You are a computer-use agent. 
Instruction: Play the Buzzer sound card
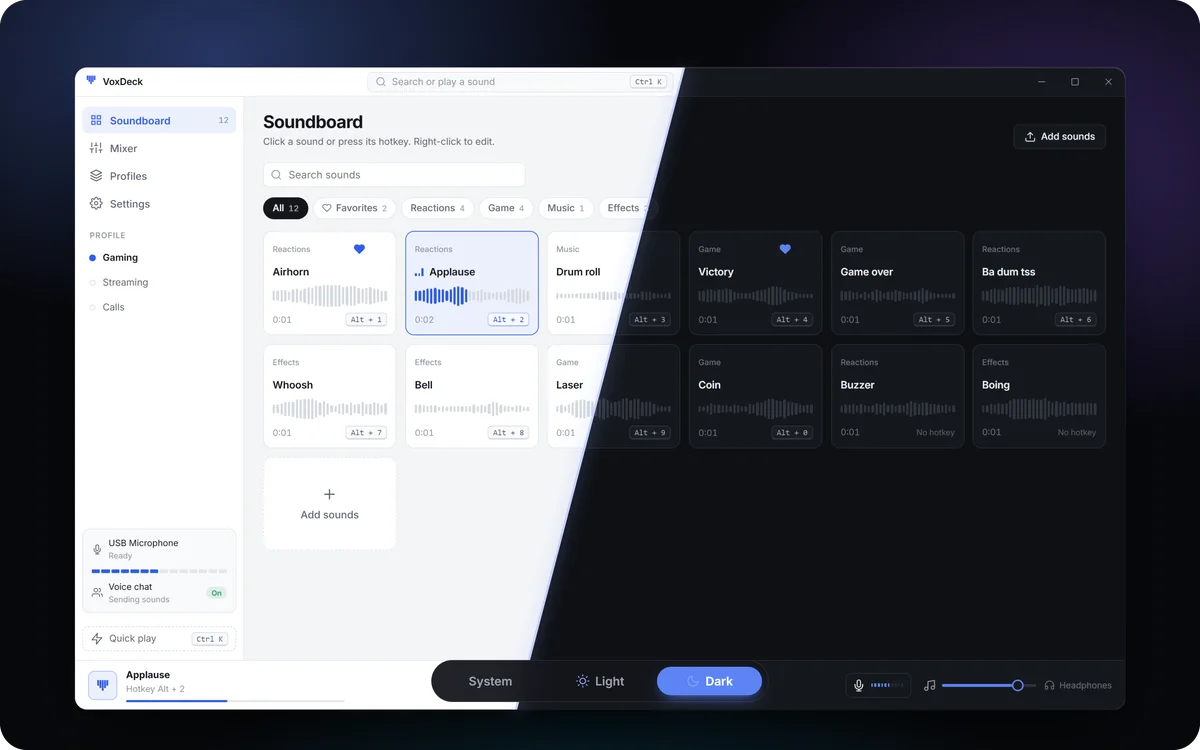[x=897, y=396]
